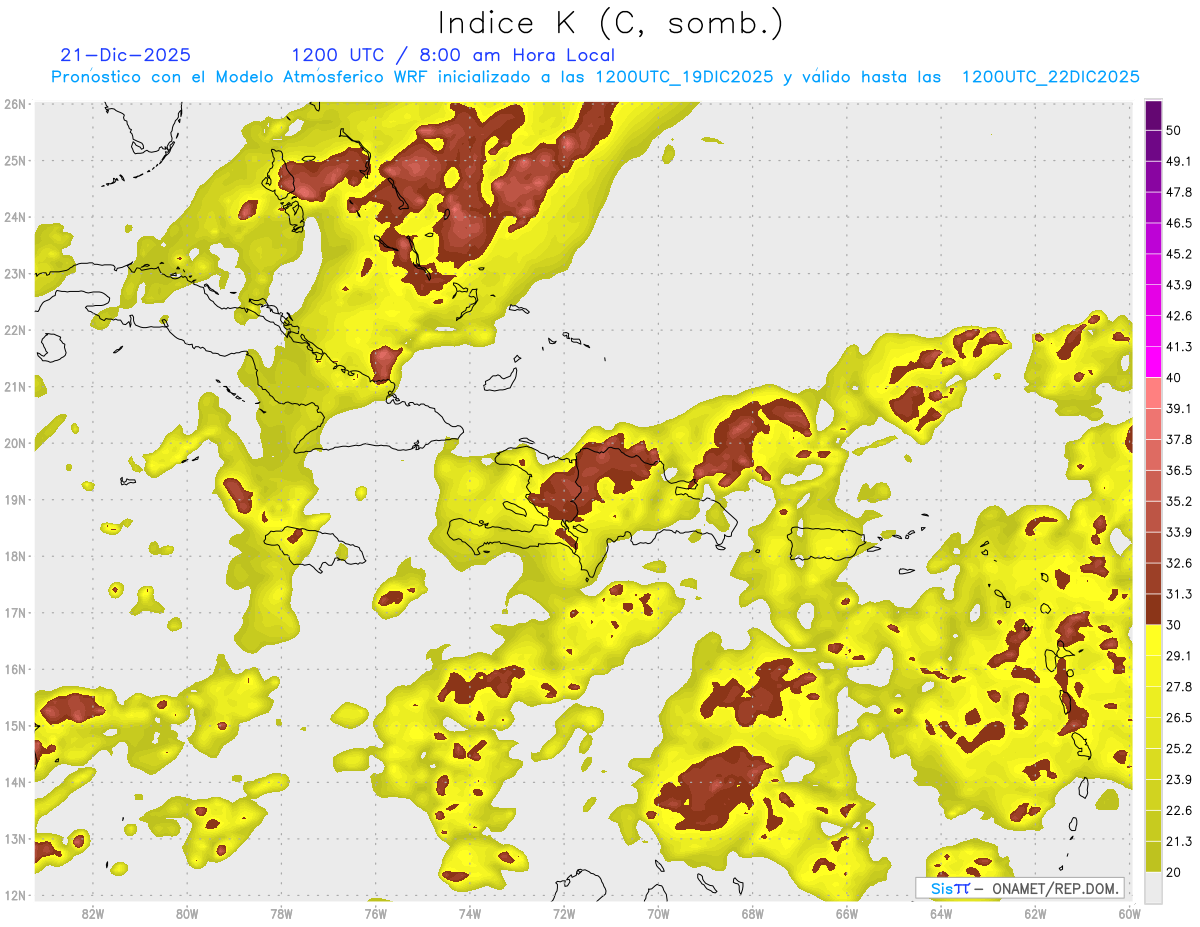1200x927 pixels.
Task: Select the colorbar value 33.9
Action: tap(1179, 532)
